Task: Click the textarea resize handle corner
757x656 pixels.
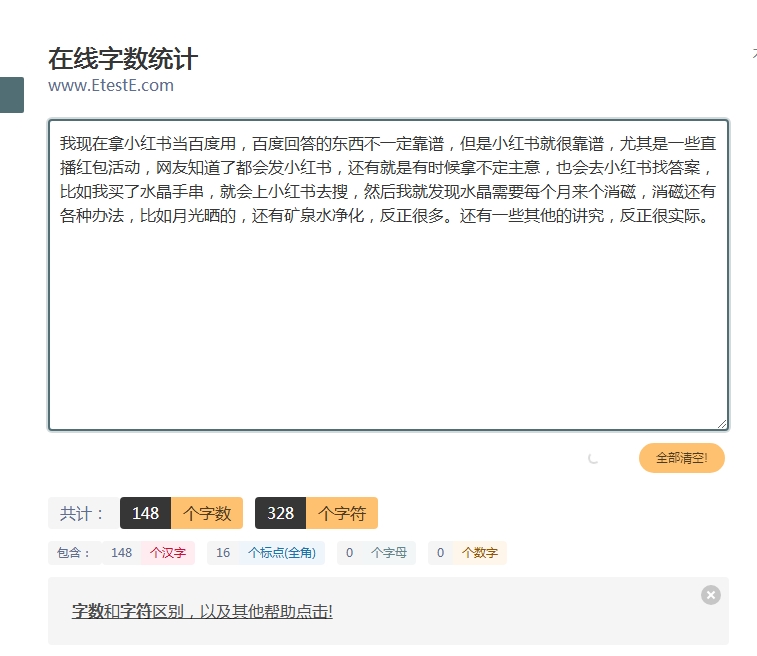Action: point(722,424)
